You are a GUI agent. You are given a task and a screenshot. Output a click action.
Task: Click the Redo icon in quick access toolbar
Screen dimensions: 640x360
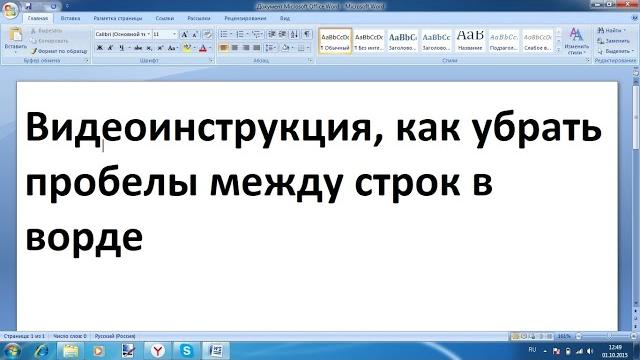pos(53,6)
